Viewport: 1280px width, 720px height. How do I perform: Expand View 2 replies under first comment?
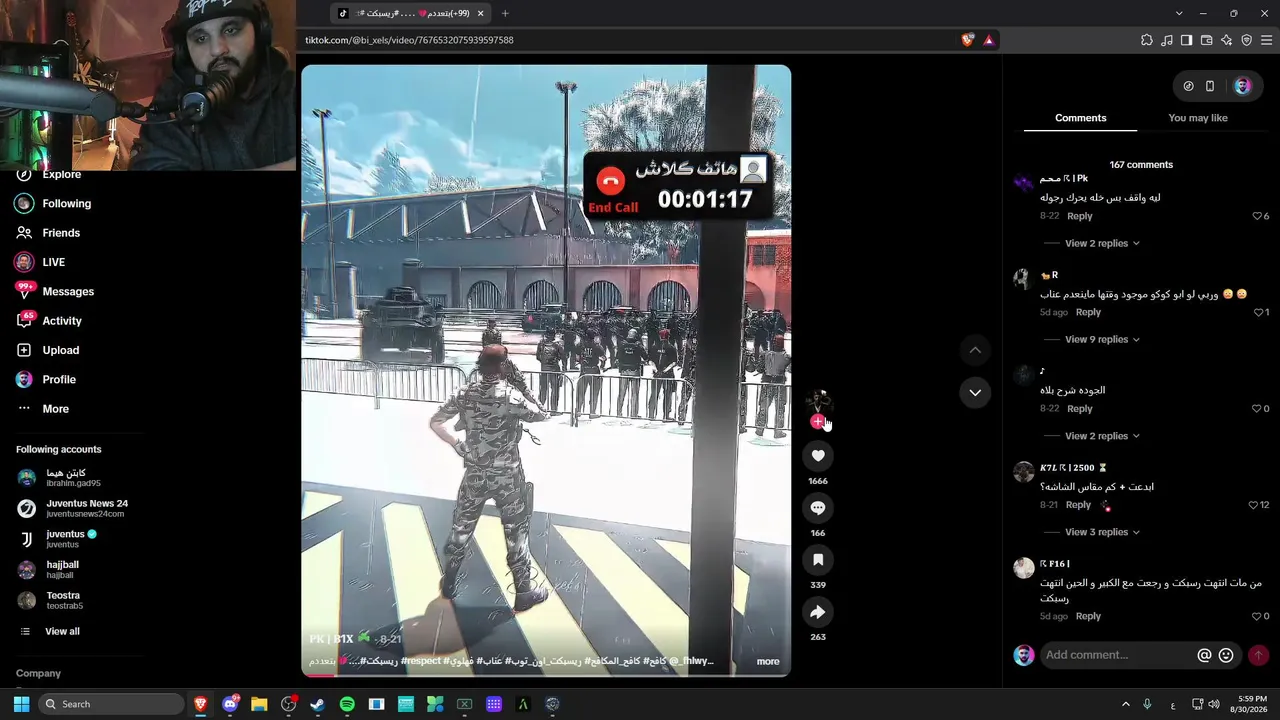coord(1102,243)
